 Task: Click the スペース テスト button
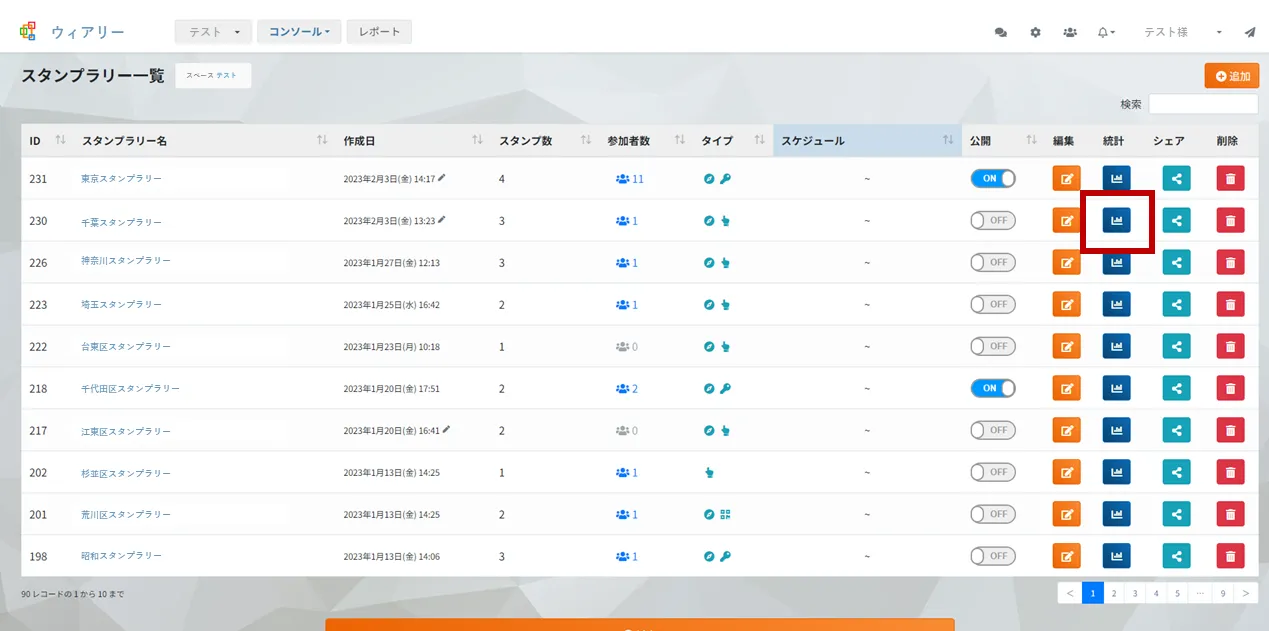pos(213,75)
